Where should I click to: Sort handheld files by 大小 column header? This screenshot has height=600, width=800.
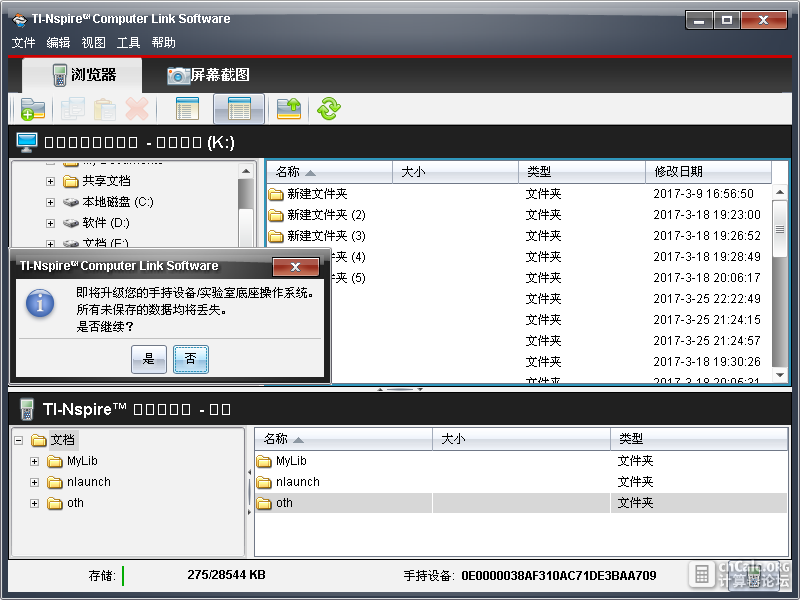pos(521,439)
